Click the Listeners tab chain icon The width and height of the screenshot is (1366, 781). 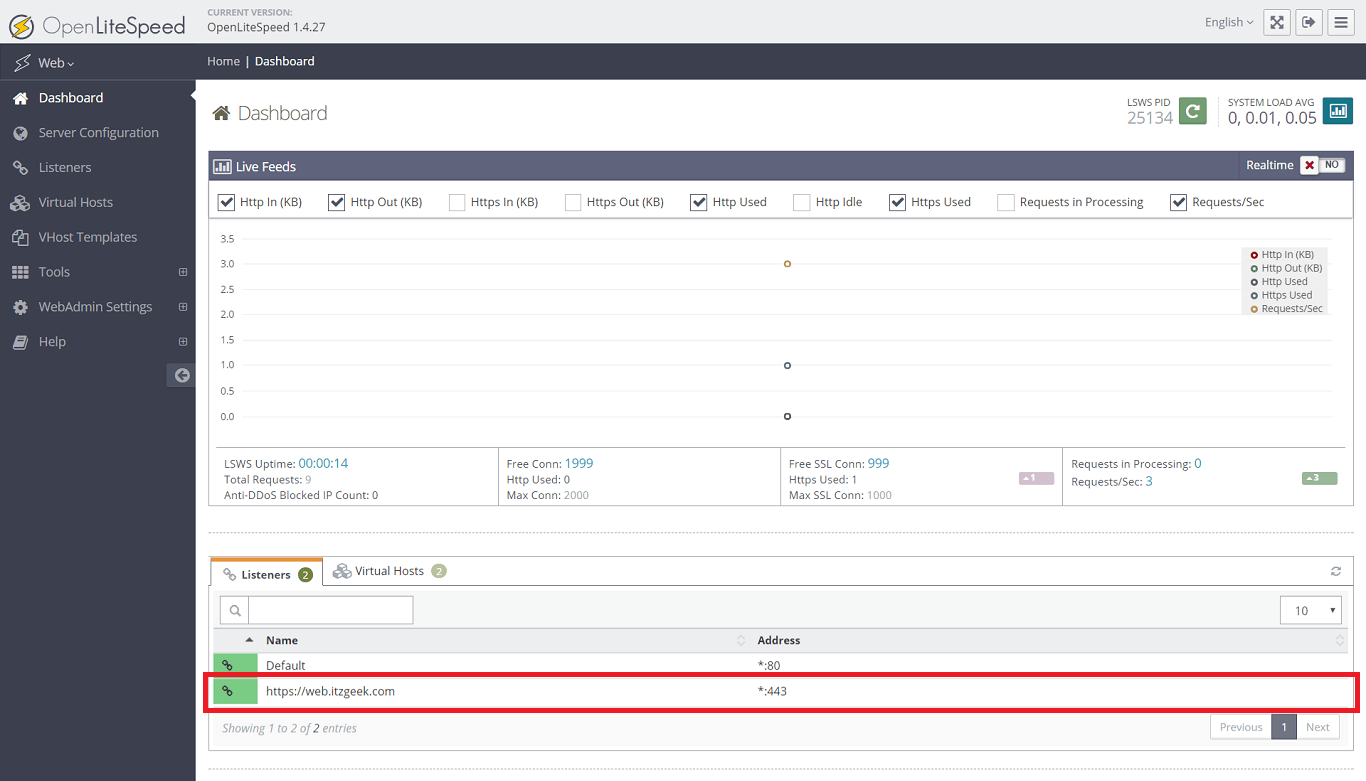click(230, 575)
